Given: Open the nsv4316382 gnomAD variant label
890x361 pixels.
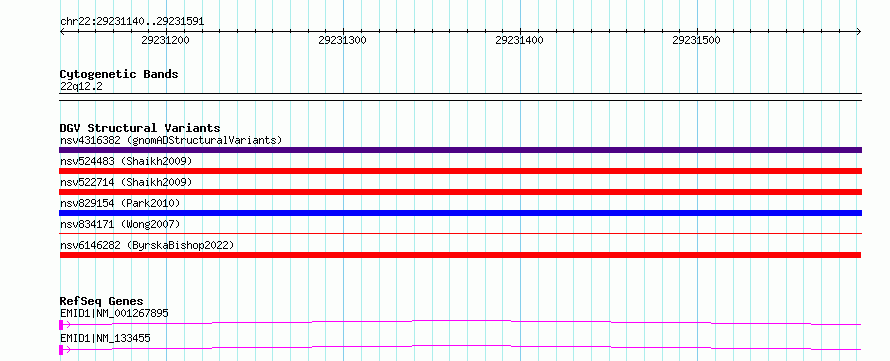Looking at the screenshot, I should click(x=171, y=140).
